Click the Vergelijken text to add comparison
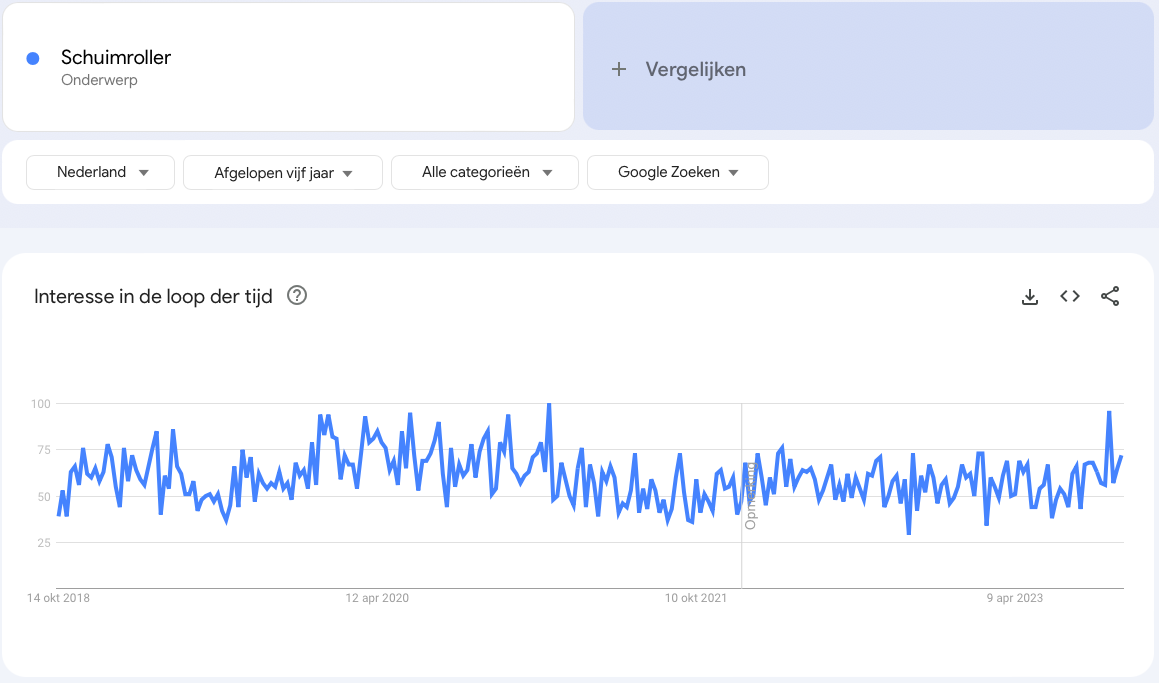The image size is (1159, 683). pyautogui.click(x=695, y=69)
